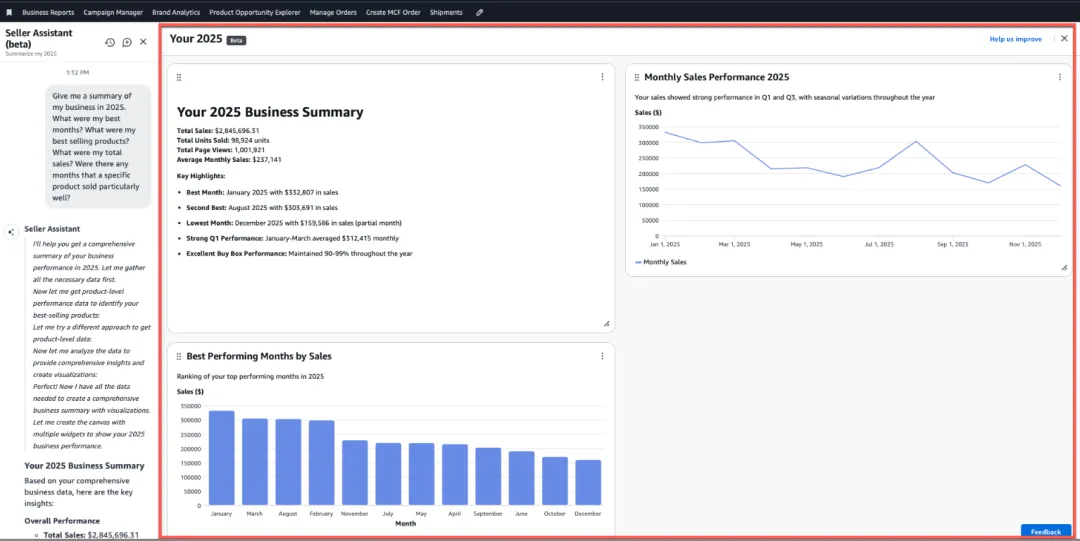Open options menu for Monthly Sales Performance widget
Screen dimensions: 1080x541
pos(1060,77)
